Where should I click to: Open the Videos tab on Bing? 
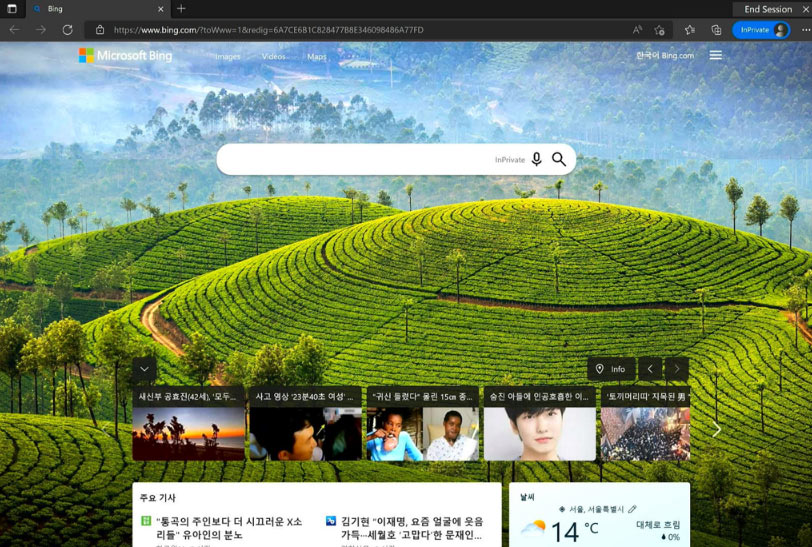click(x=274, y=57)
